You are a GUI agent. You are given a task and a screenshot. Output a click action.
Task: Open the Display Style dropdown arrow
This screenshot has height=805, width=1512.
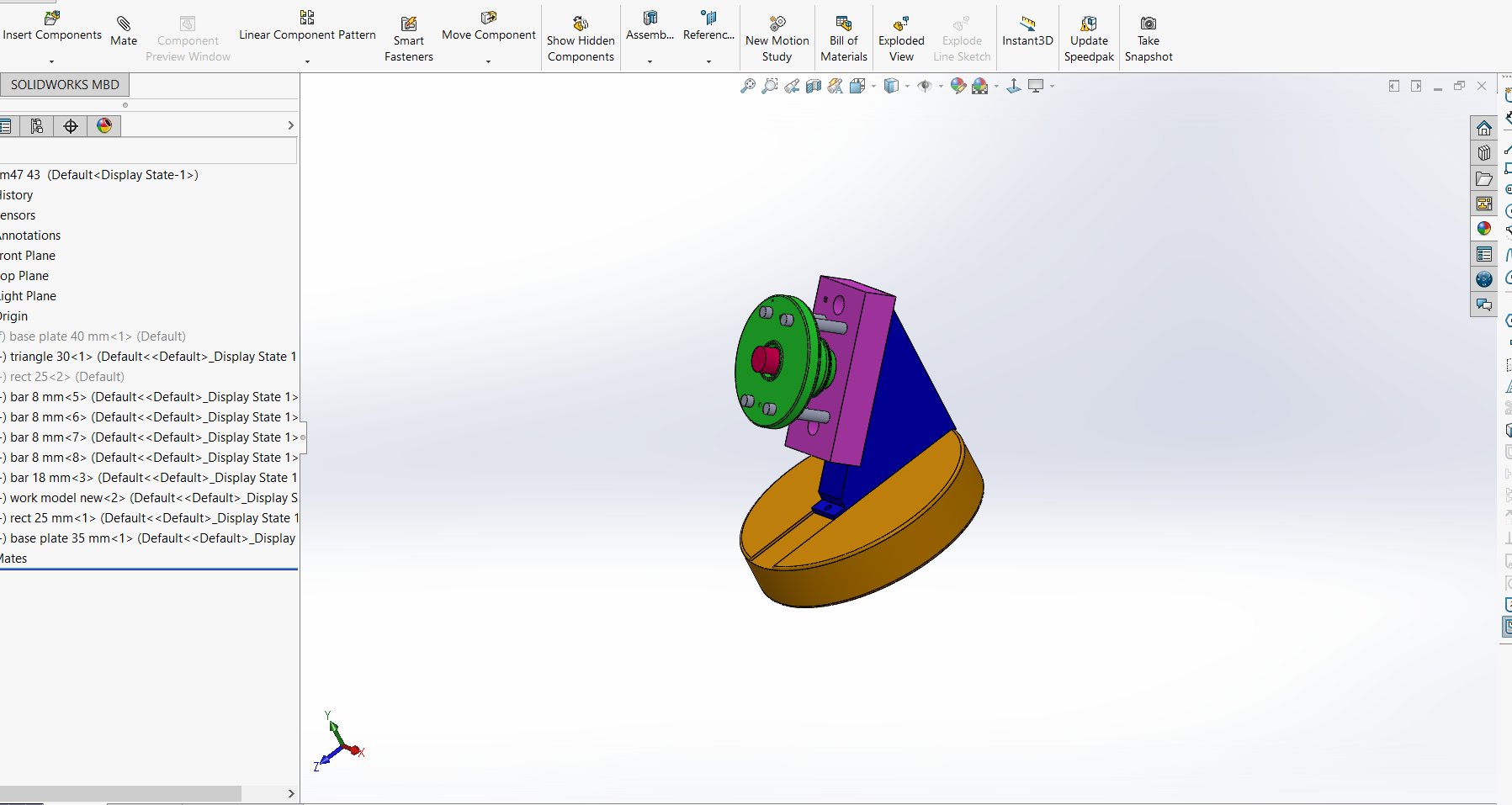pos(907,86)
